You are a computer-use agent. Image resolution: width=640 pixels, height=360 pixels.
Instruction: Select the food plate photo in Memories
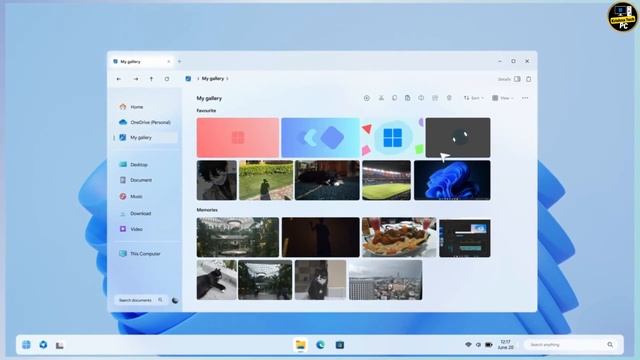coord(399,237)
